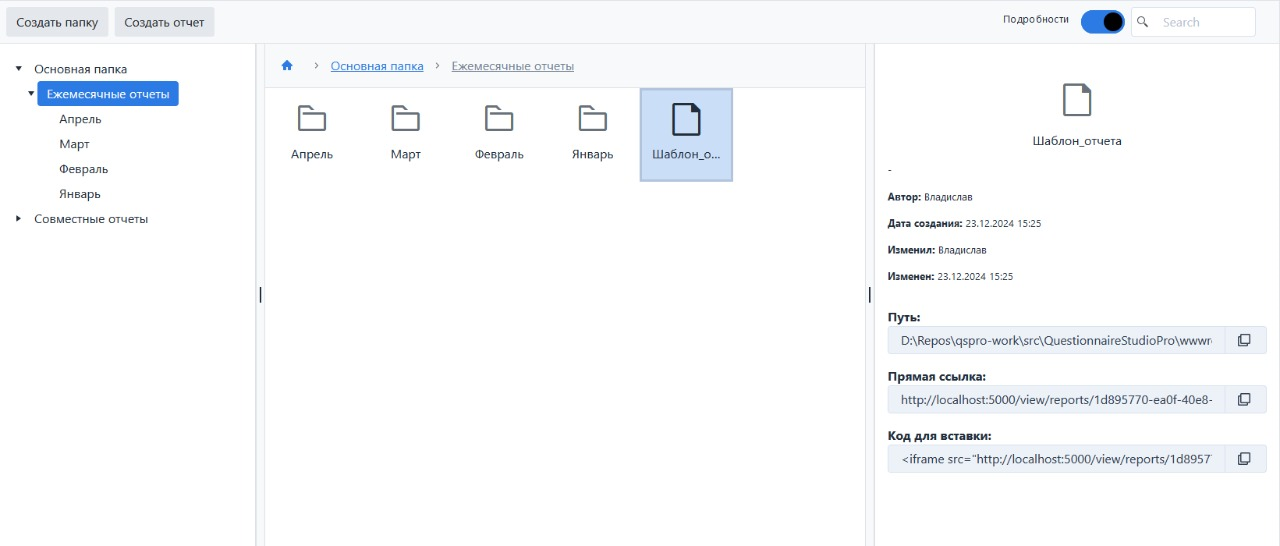The width and height of the screenshot is (1280, 546).
Task: Toggle the Подробности switch off
Action: click(x=1102, y=22)
